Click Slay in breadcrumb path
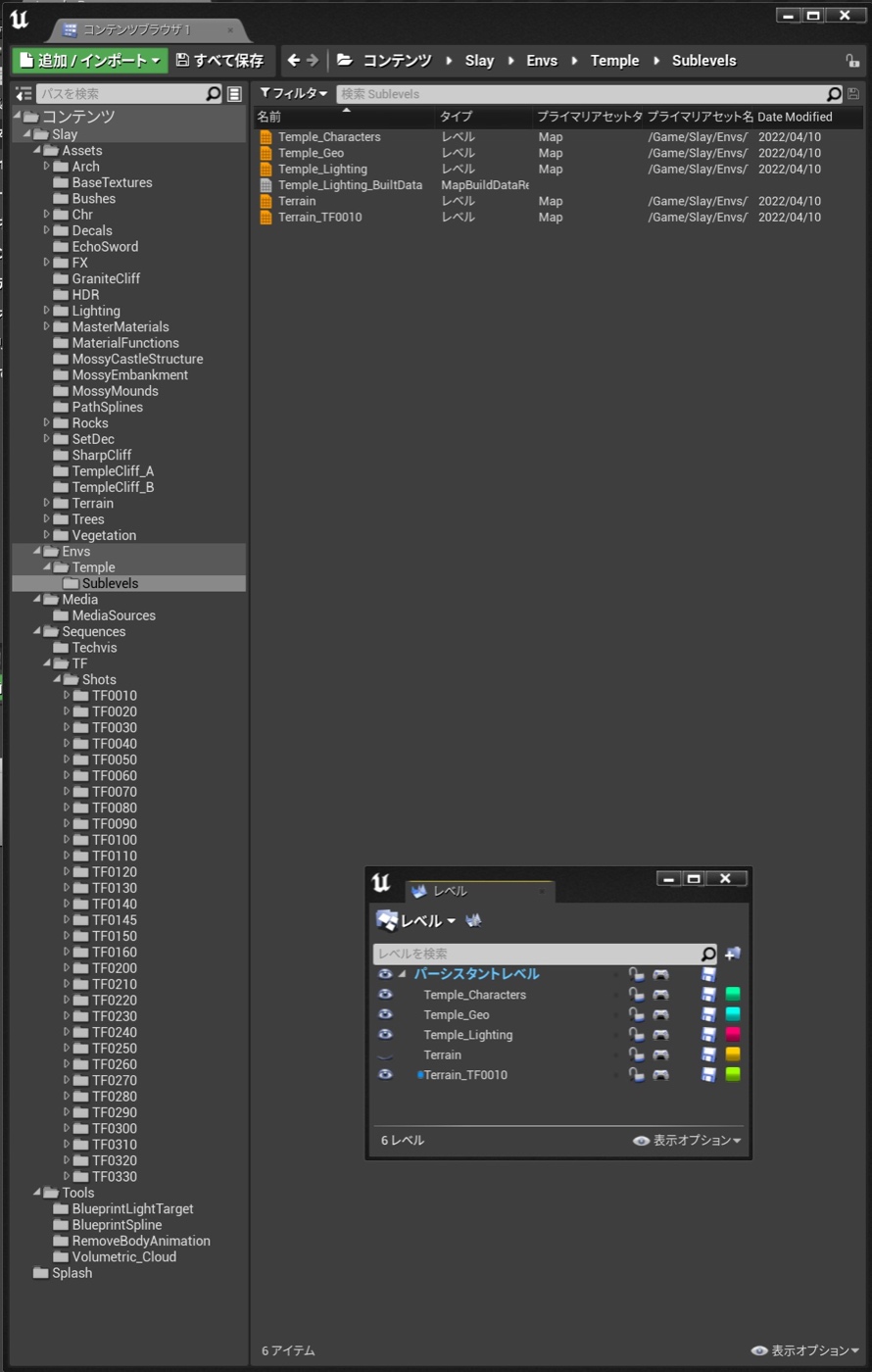This screenshot has height=1372, width=872. pos(479,61)
